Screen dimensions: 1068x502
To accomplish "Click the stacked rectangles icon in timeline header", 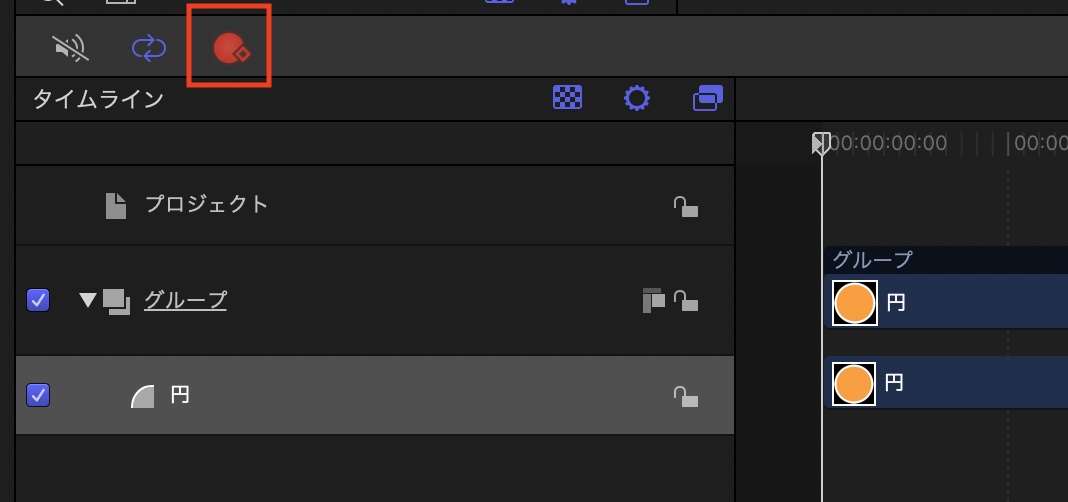I will pyautogui.click(x=708, y=98).
